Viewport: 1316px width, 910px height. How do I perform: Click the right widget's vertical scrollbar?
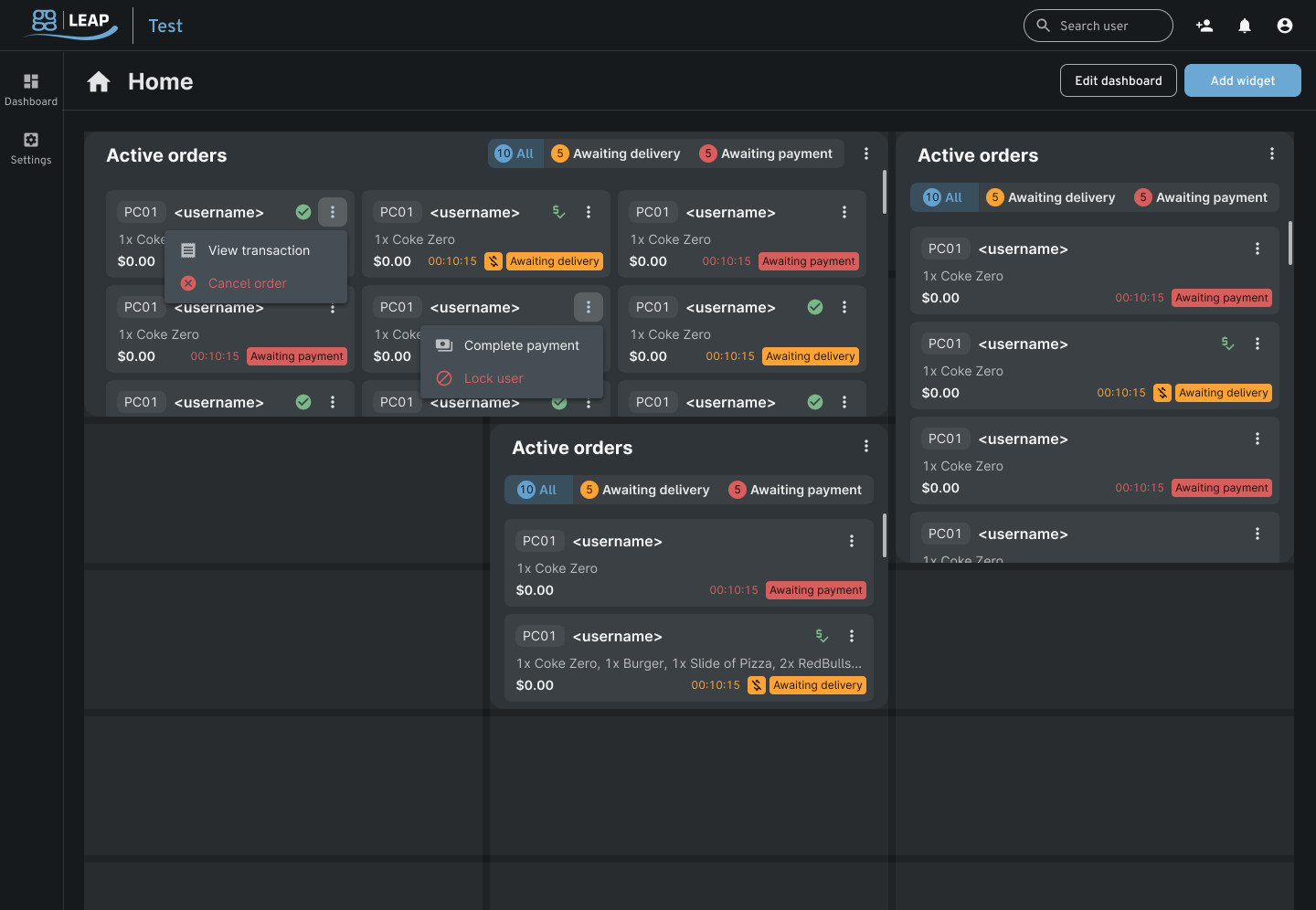pos(1289,243)
